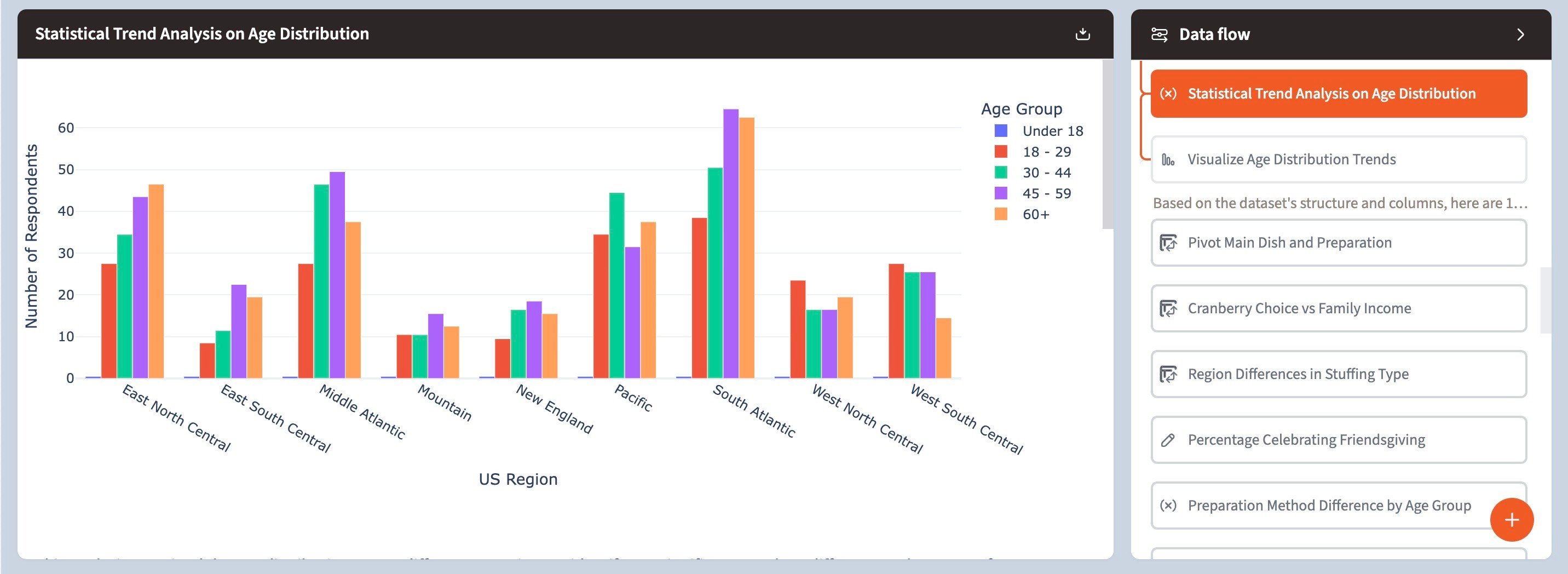The width and height of the screenshot is (1568, 574).
Task: Add a new step with the orange plus button
Action: point(1512,520)
